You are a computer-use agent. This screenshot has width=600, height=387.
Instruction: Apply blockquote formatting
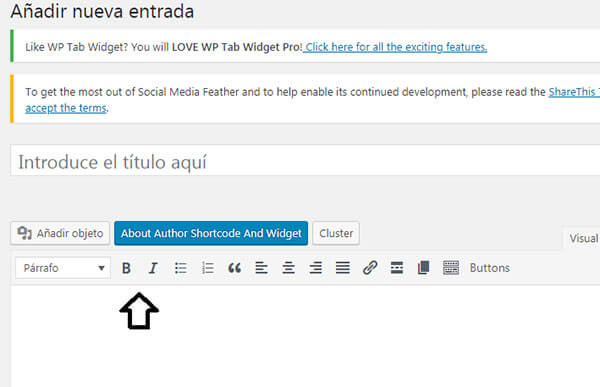(x=235, y=268)
